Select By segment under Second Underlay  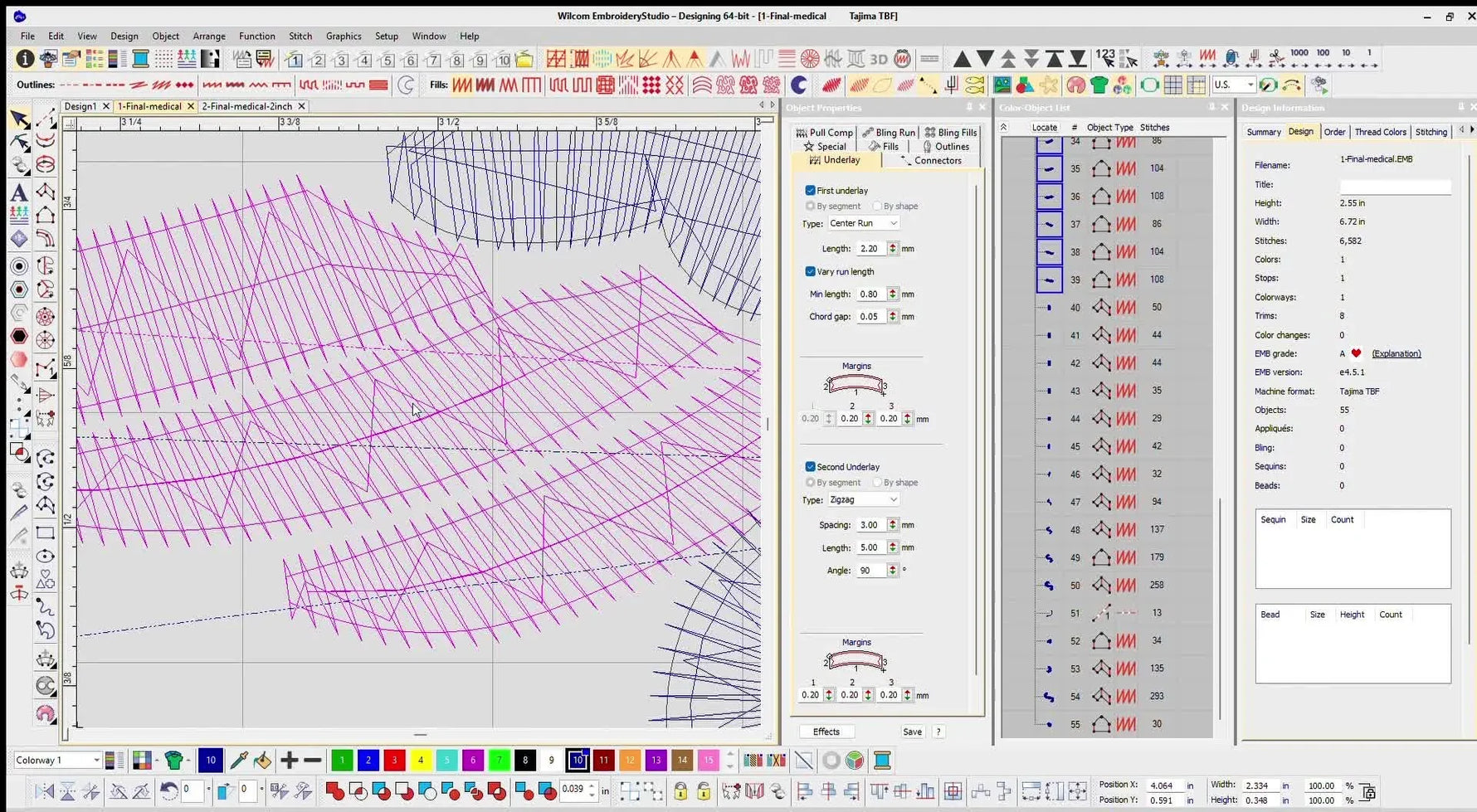click(833, 482)
